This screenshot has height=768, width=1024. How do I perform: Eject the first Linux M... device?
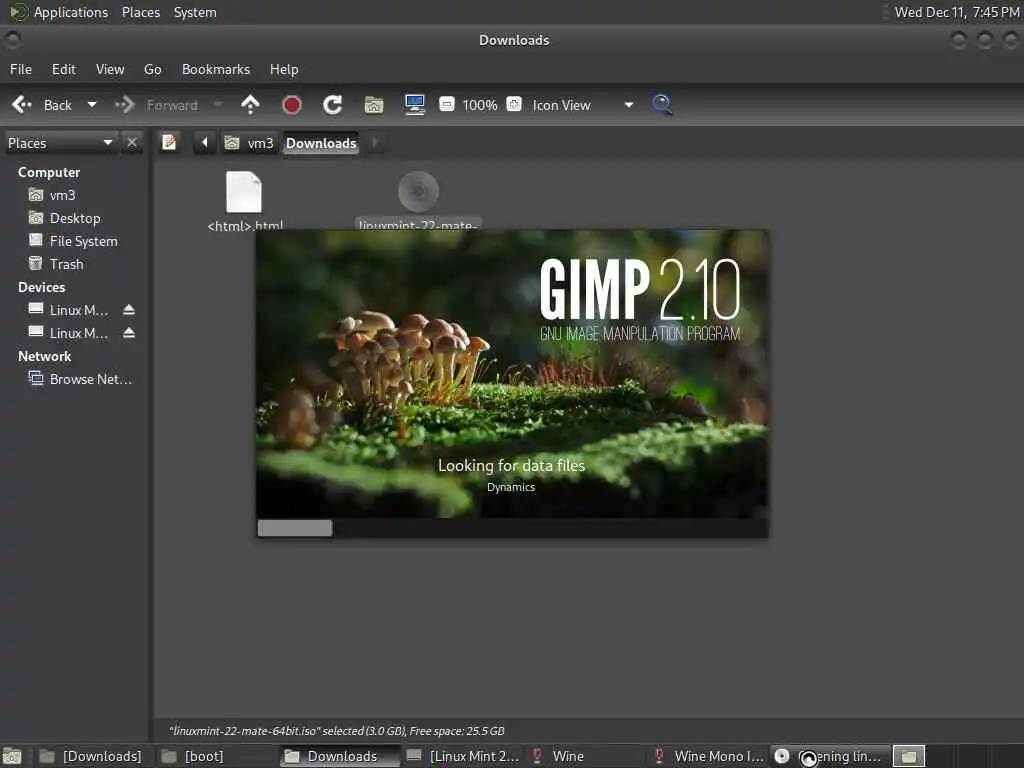click(x=129, y=310)
